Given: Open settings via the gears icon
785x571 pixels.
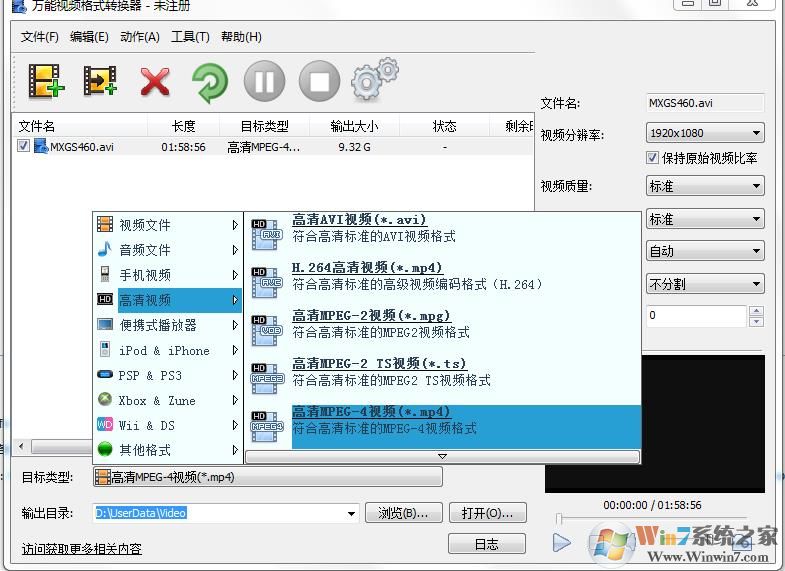Looking at the screenshot, I should [x=374, y=79].
